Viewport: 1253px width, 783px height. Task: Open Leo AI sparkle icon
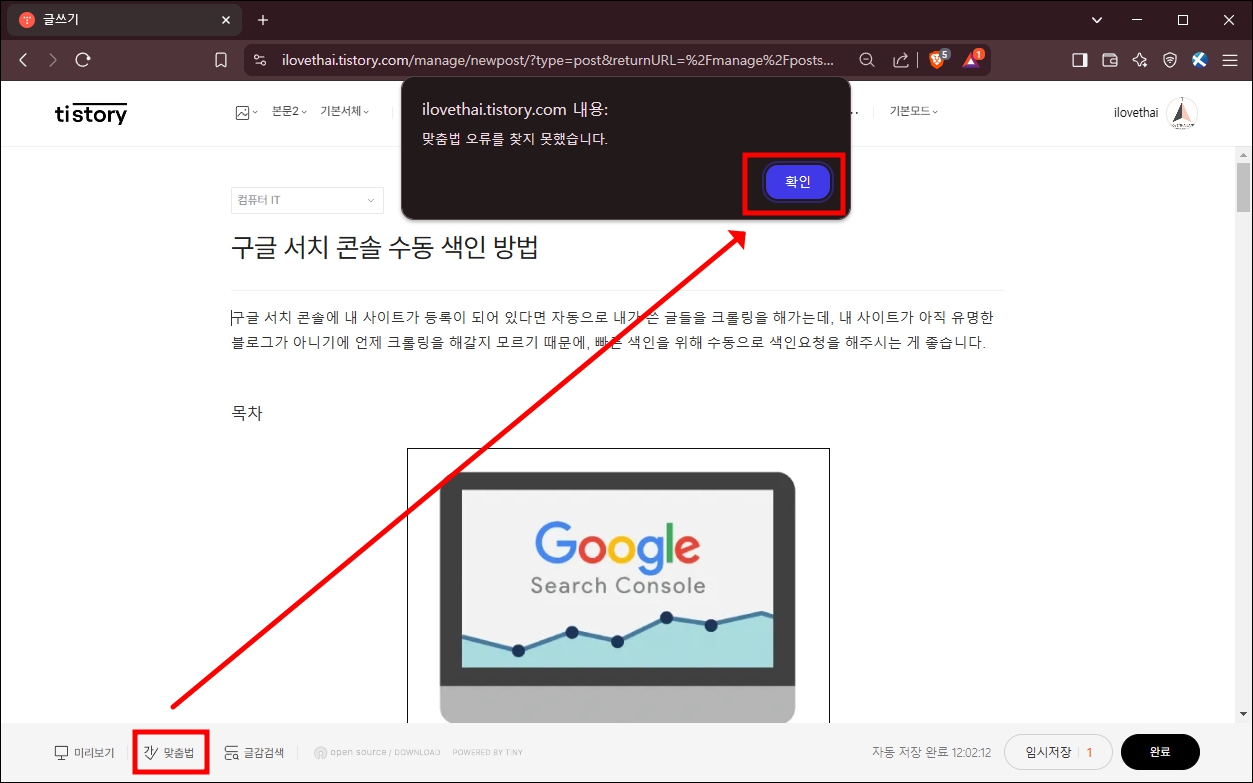tap(1139, 60)
